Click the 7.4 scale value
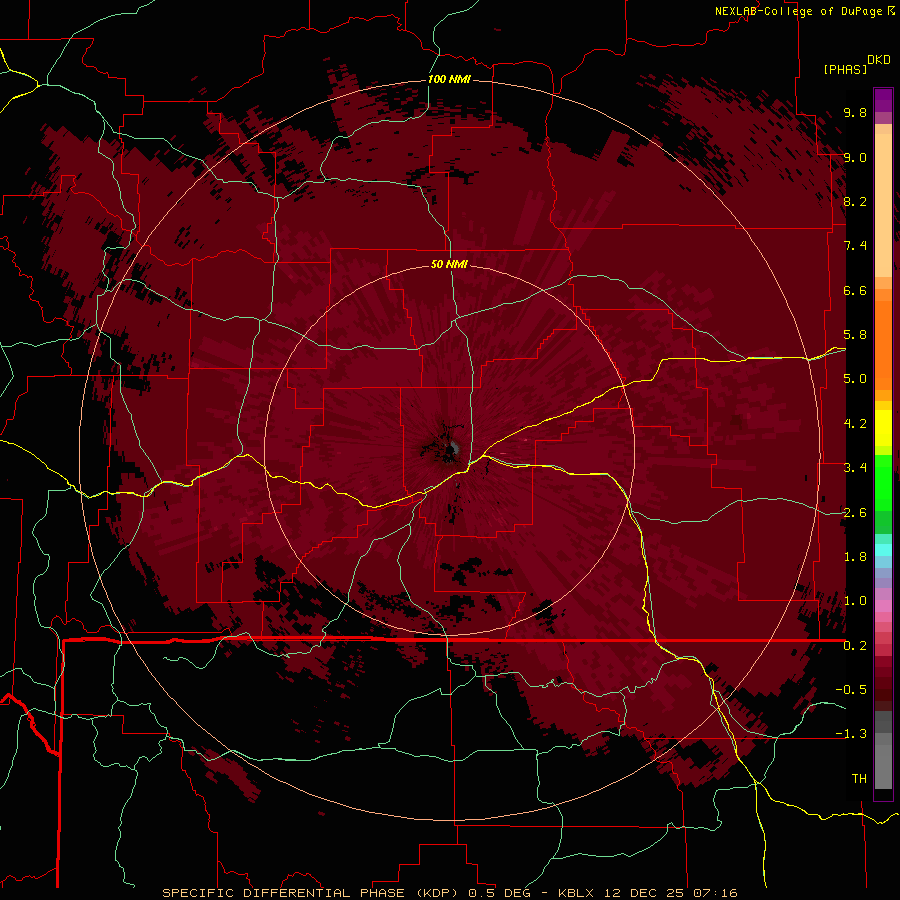The width and height of the screenshot is (900, 900). point(855,246)
